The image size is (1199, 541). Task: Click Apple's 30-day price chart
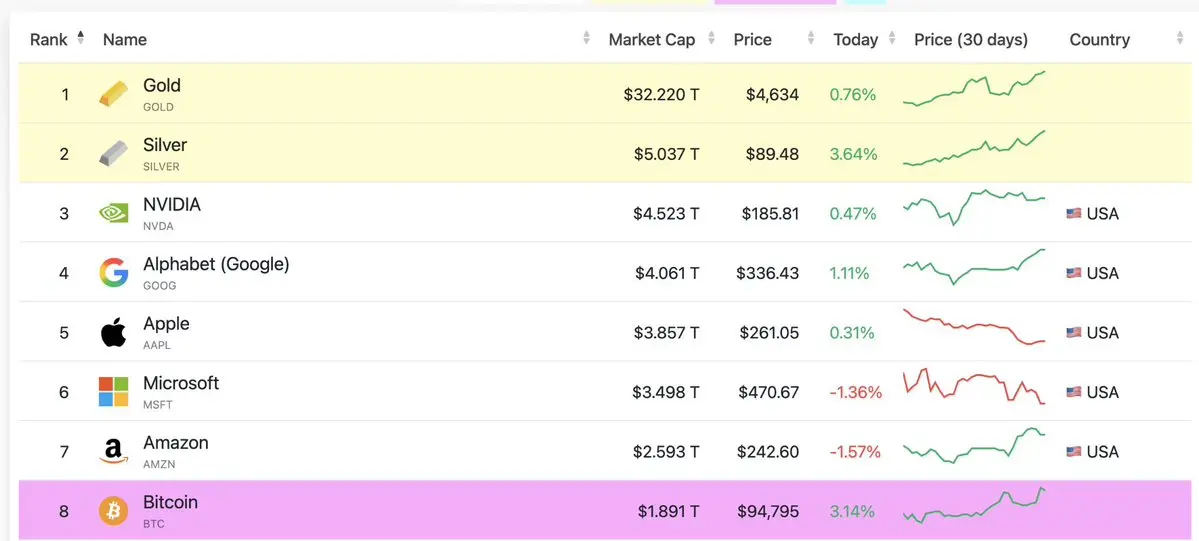[973, 328]
